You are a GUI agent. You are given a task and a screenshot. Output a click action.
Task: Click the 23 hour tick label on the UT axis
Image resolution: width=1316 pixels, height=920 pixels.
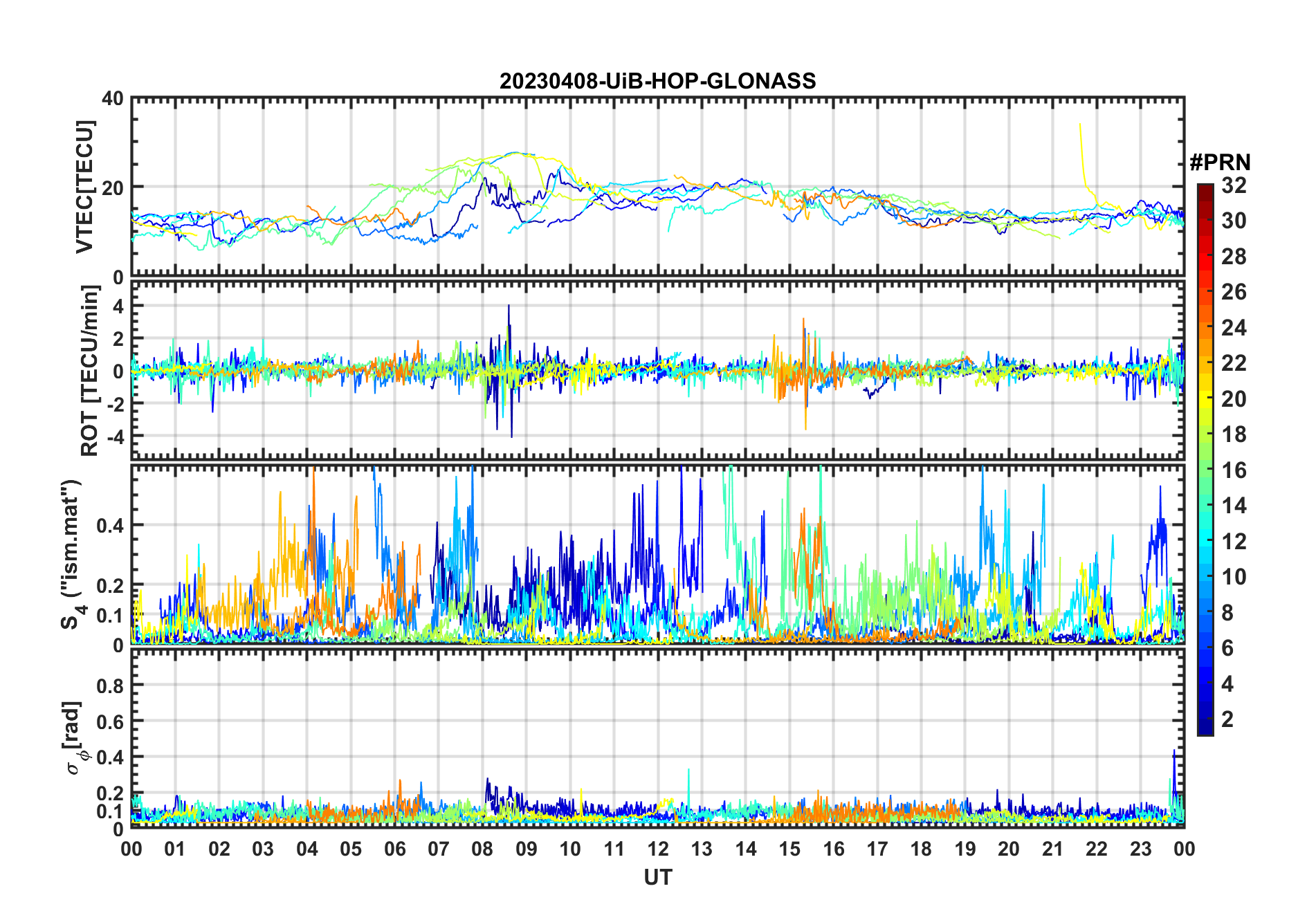tap(1140, 849)
